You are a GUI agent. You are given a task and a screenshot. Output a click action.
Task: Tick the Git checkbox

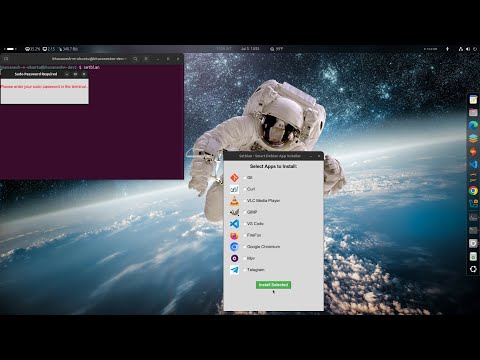click(245, 178)
